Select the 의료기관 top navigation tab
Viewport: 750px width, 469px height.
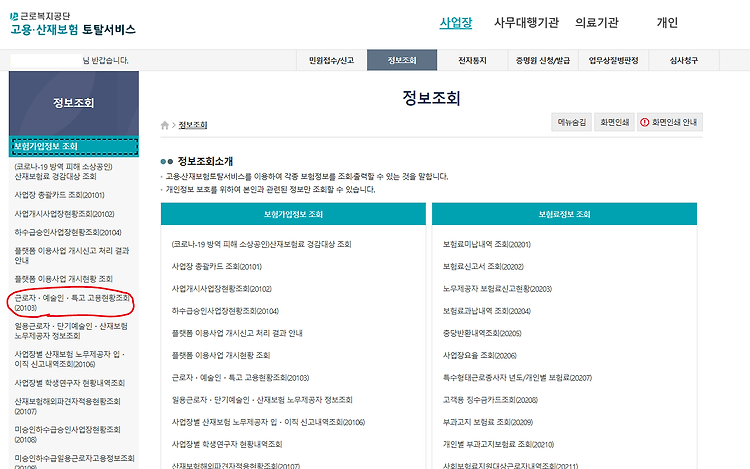pos(596,22)
